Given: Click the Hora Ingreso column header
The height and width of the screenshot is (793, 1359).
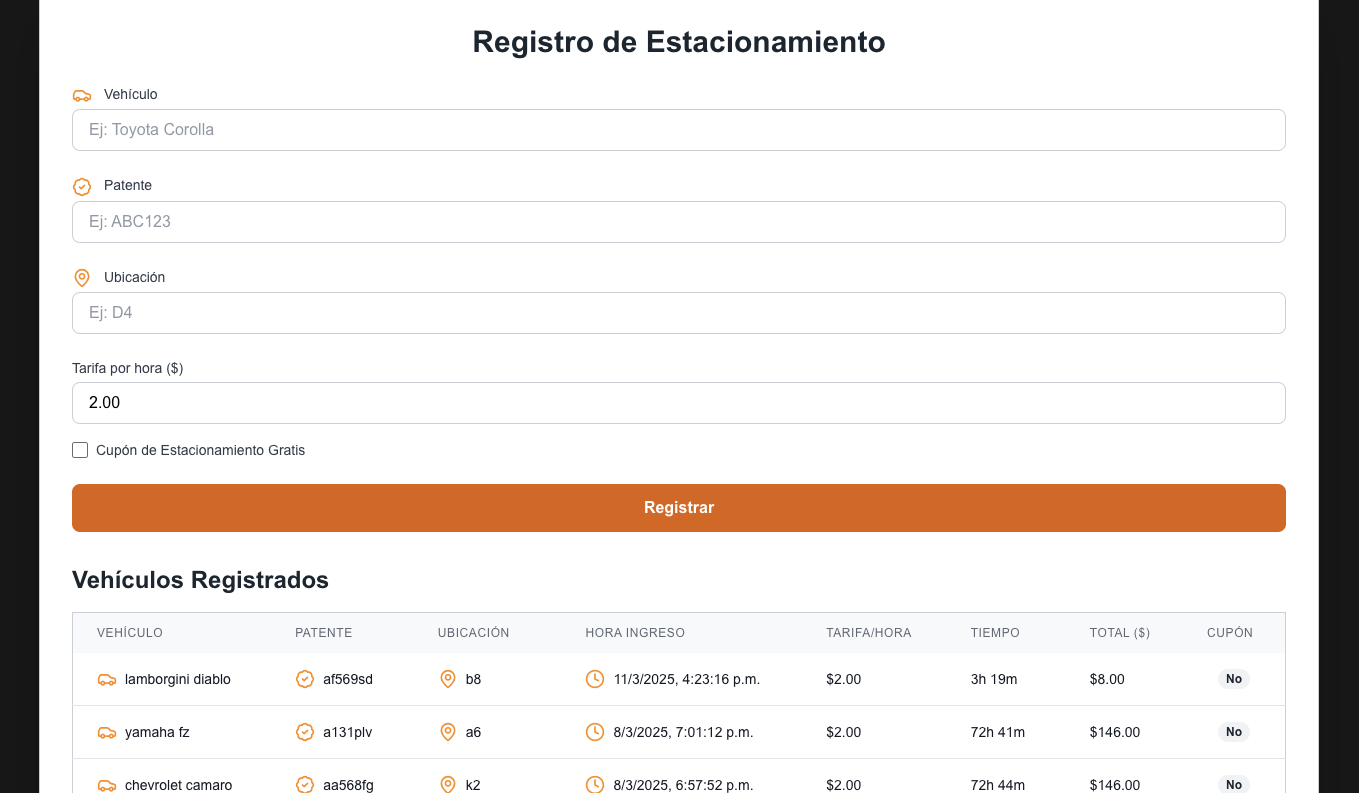Looking at the screenshot, I should point(635,633).
